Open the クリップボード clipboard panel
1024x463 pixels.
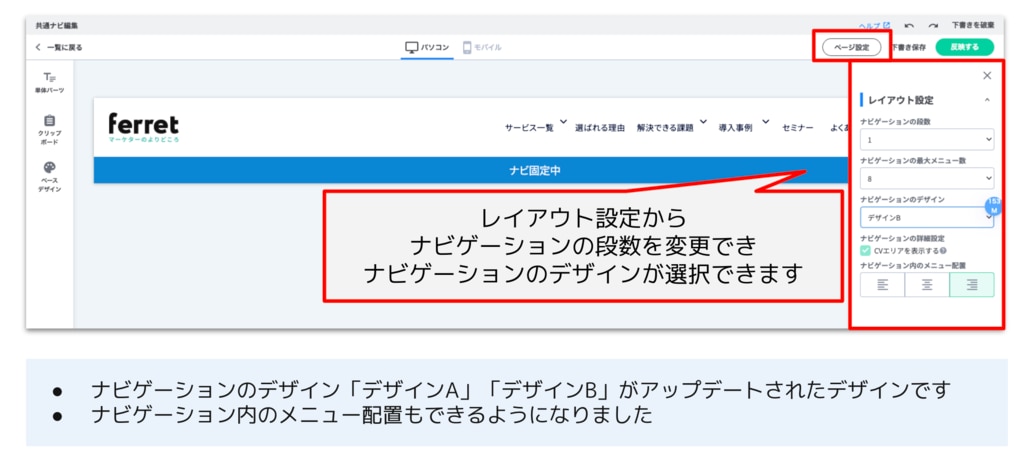[49, 128]
